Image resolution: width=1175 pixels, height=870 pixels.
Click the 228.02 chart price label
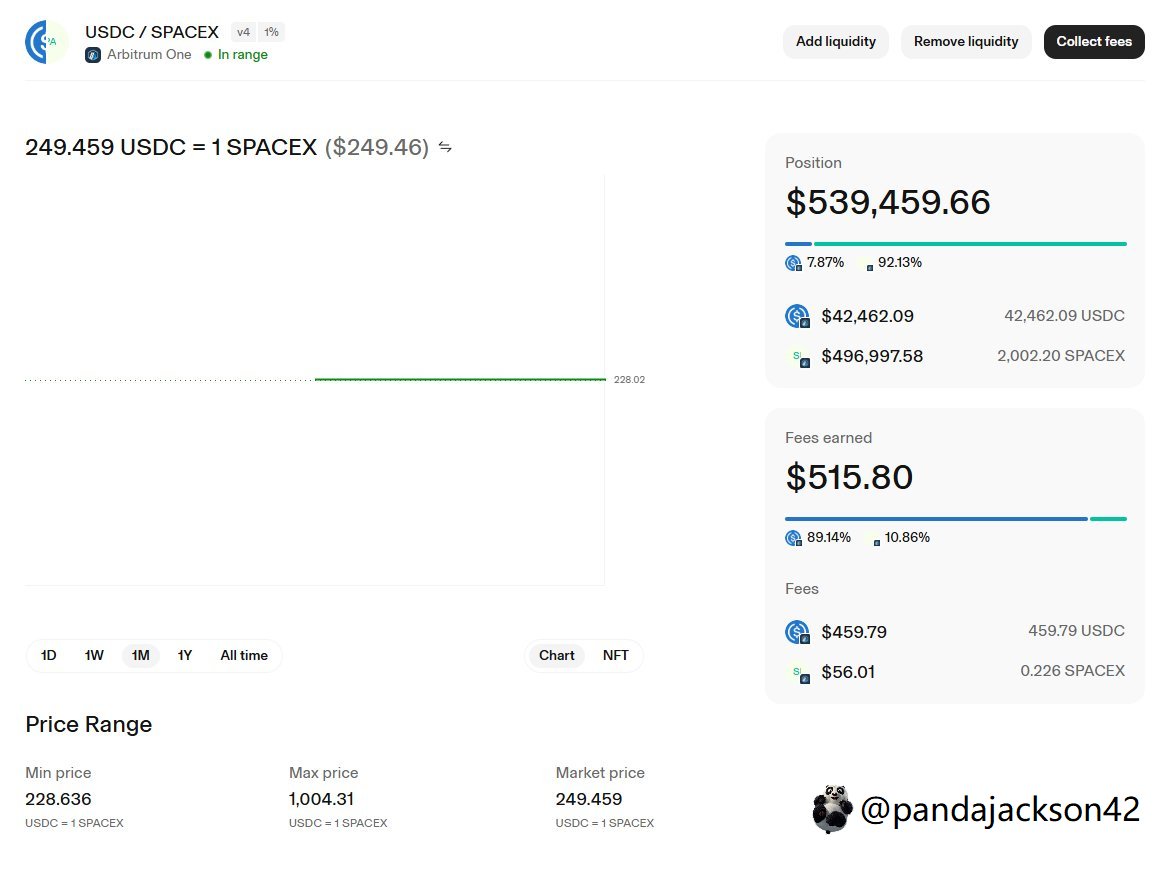coord(629,380)
